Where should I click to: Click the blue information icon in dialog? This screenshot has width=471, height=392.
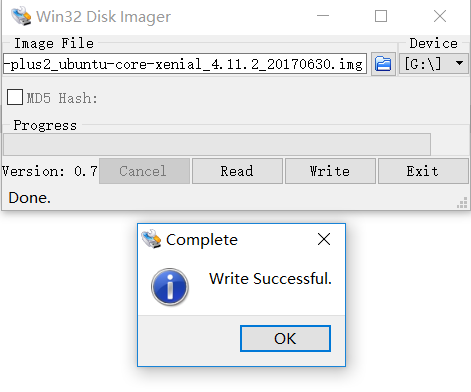click(x=170, y=287)
